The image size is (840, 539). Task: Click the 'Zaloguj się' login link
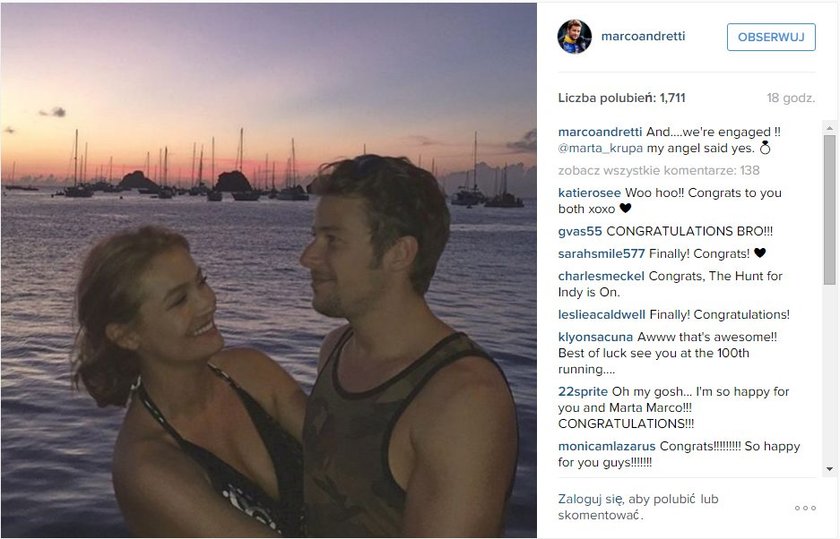(x=590, y=499)
